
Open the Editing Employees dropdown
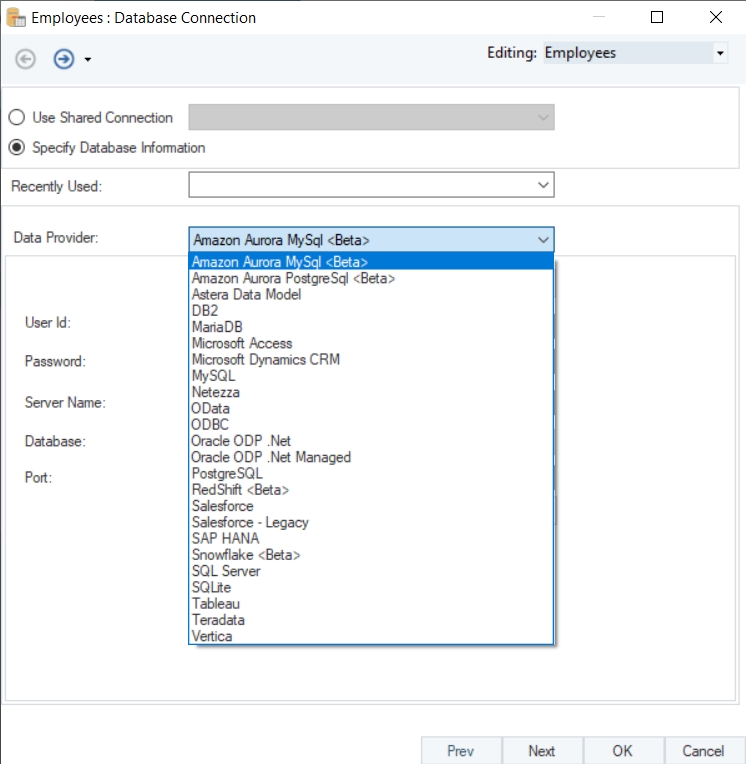point(720,53)
